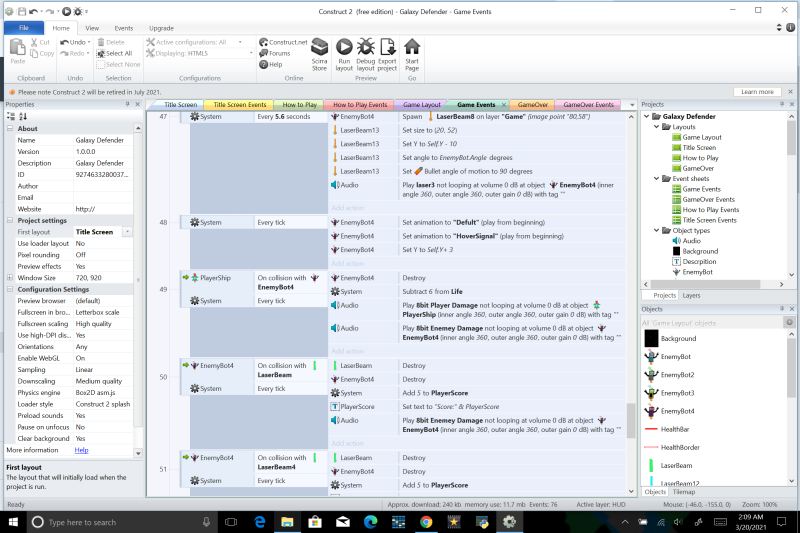Click the Copy icon in ribbon
The height and width of the screenshot is (533, 800).
(34, 53)
